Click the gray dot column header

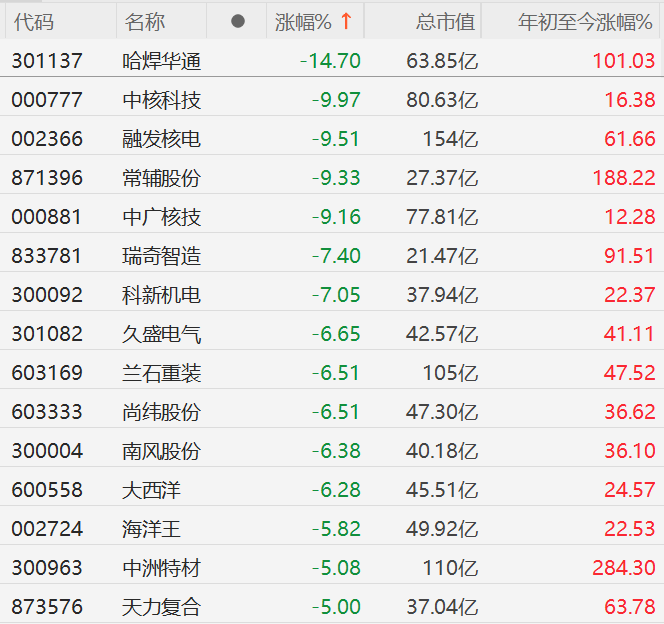click(x=238, y=21)
